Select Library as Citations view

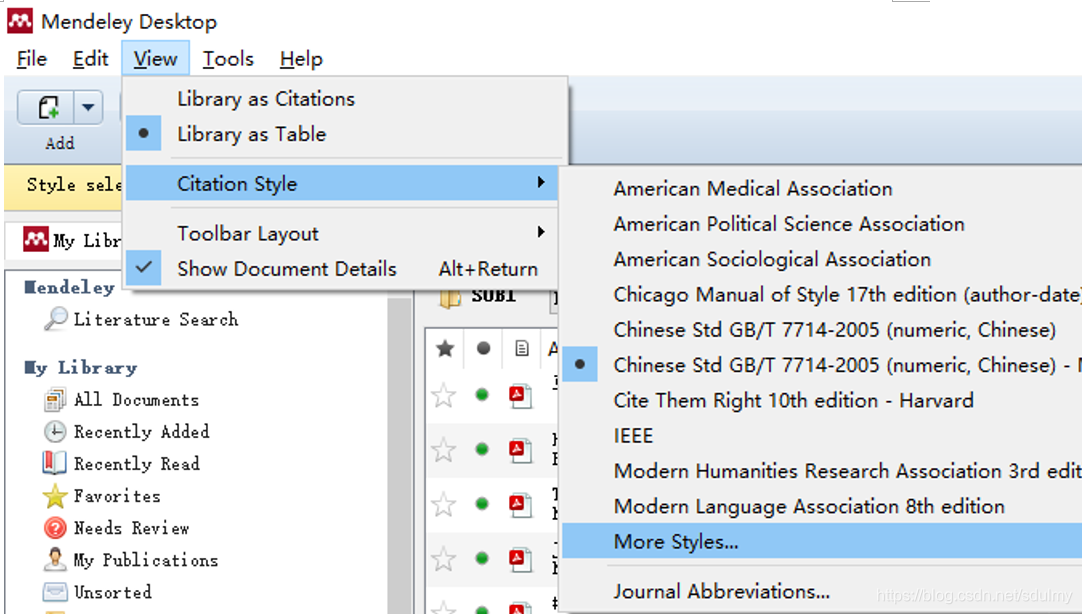[x=345, y=99]
